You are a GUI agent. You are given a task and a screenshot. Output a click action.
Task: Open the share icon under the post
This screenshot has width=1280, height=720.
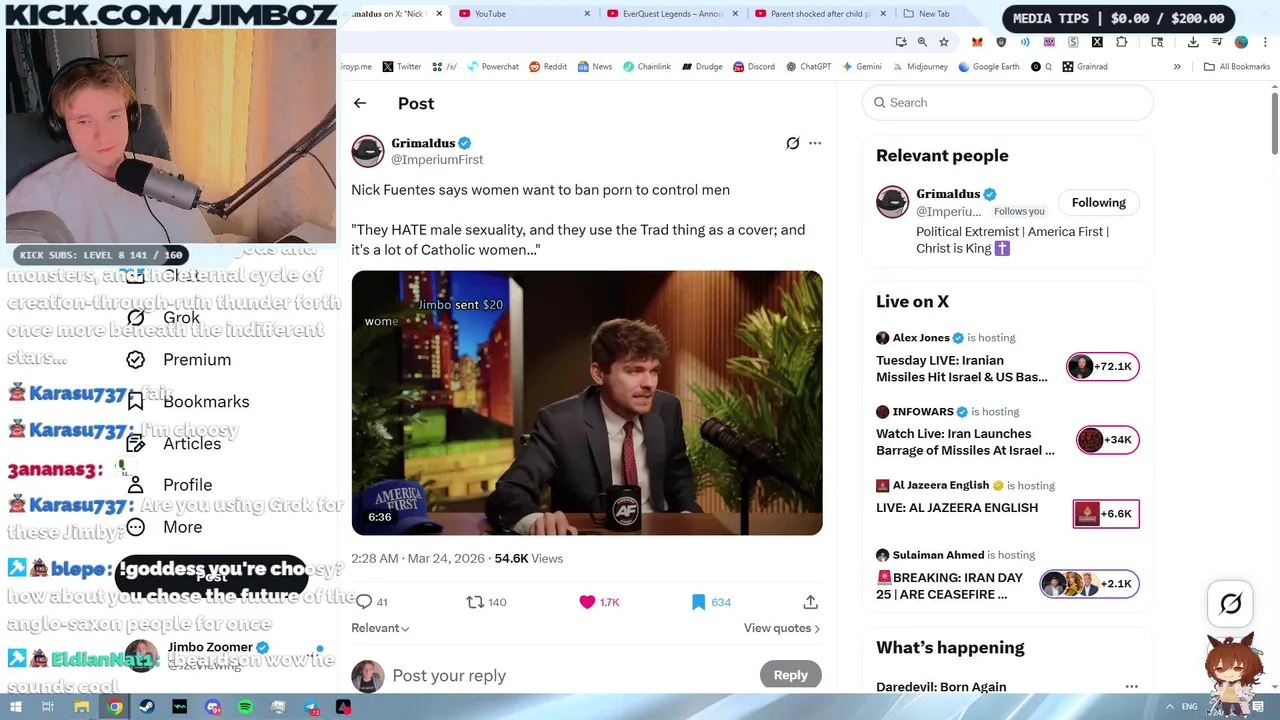[810, 602]
